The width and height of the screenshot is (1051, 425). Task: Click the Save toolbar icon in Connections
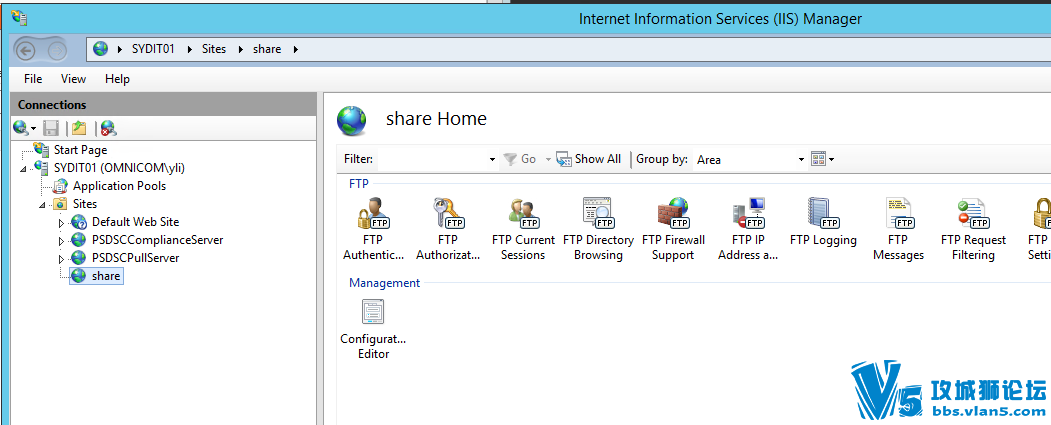point(52,128)
